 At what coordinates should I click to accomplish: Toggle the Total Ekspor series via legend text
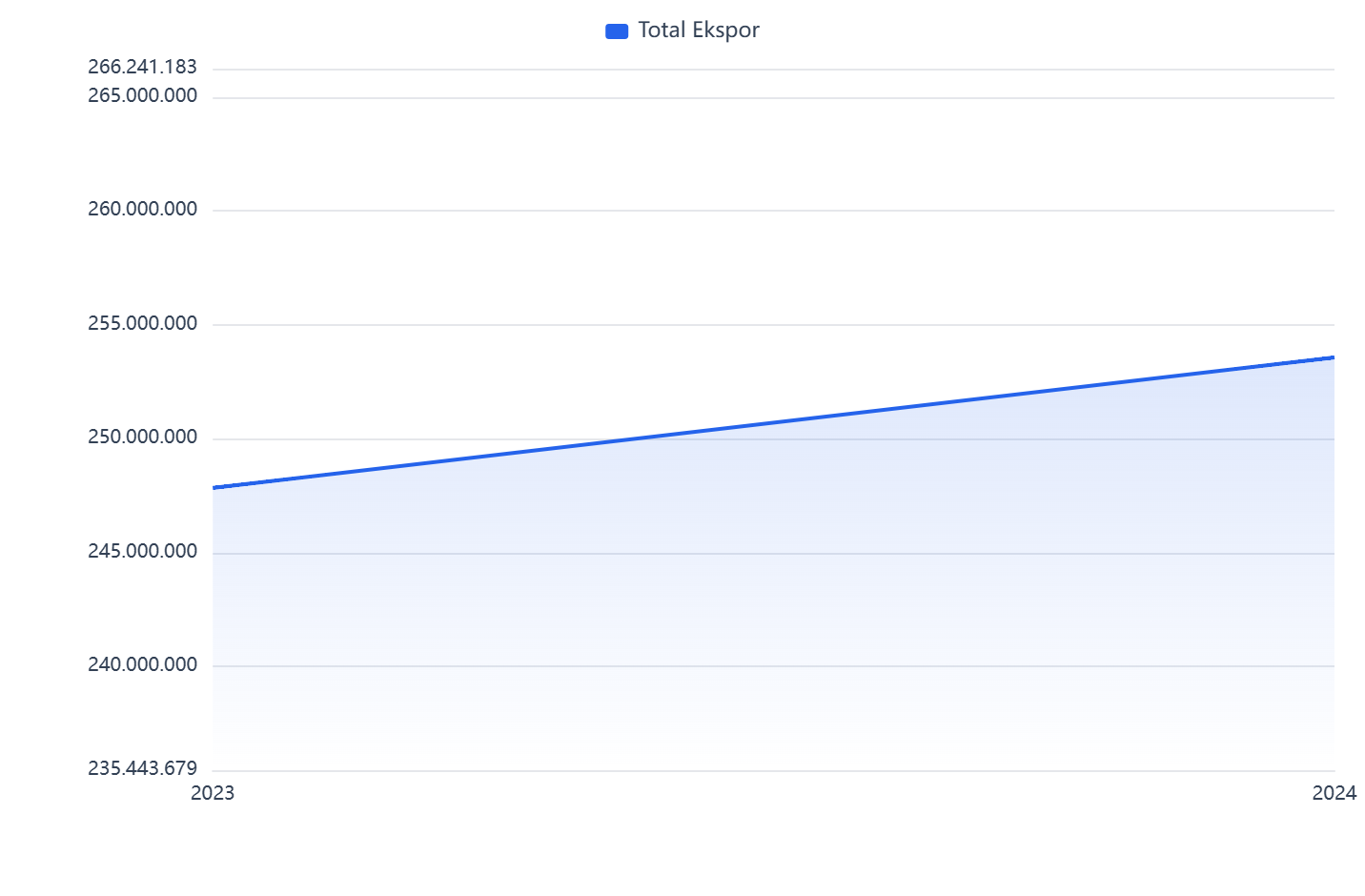(698, 31)
